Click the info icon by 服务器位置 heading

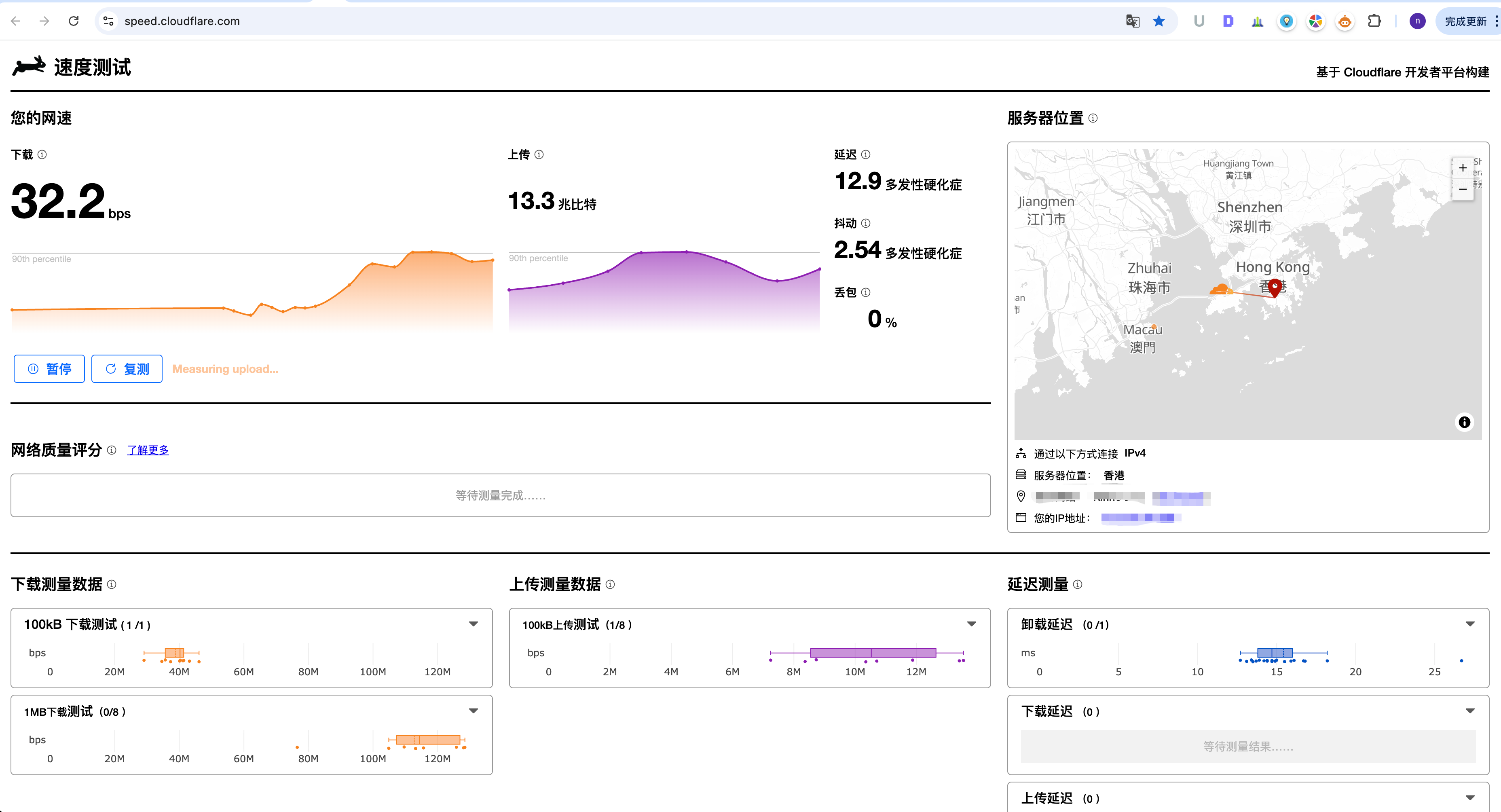(x=1093, y=118)
